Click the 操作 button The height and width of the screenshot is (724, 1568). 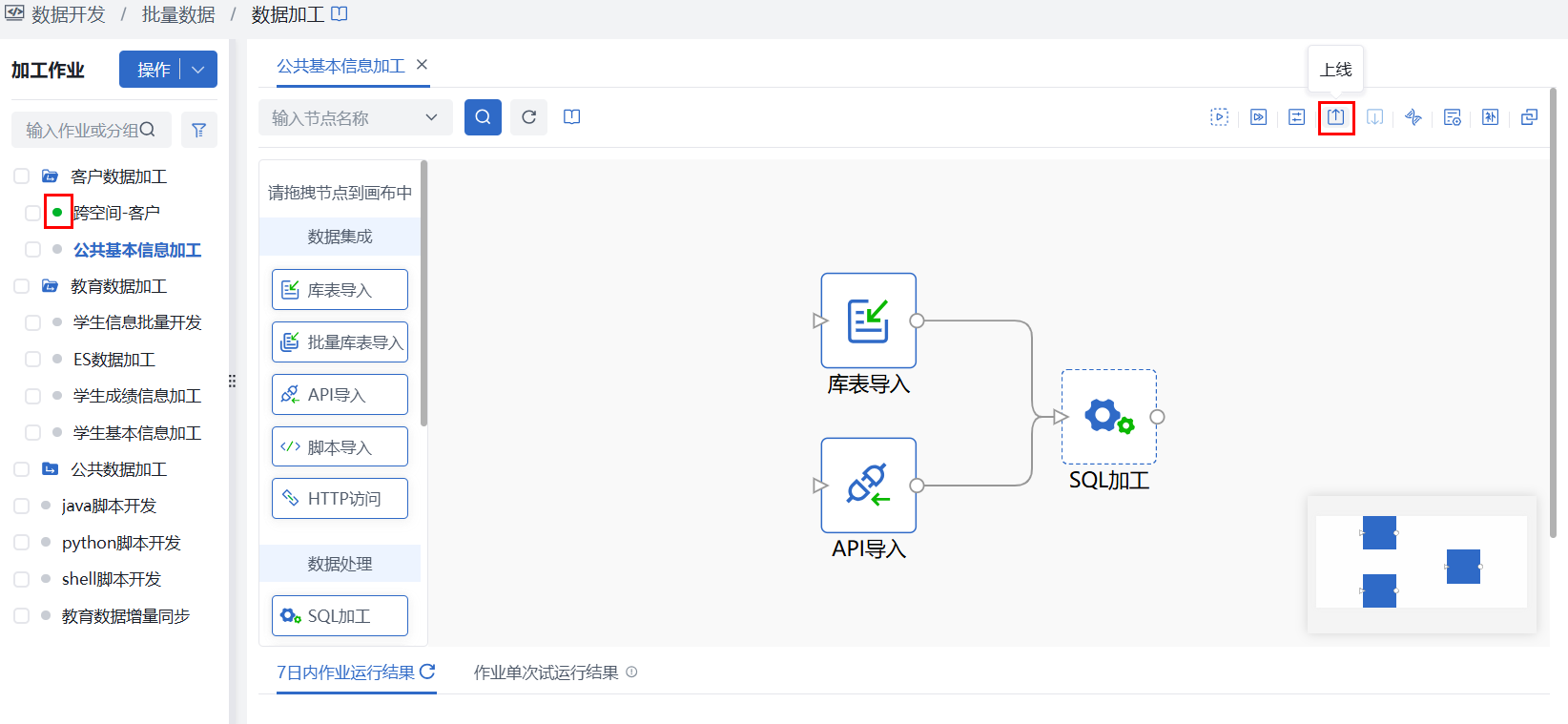[x=154, y=70]
